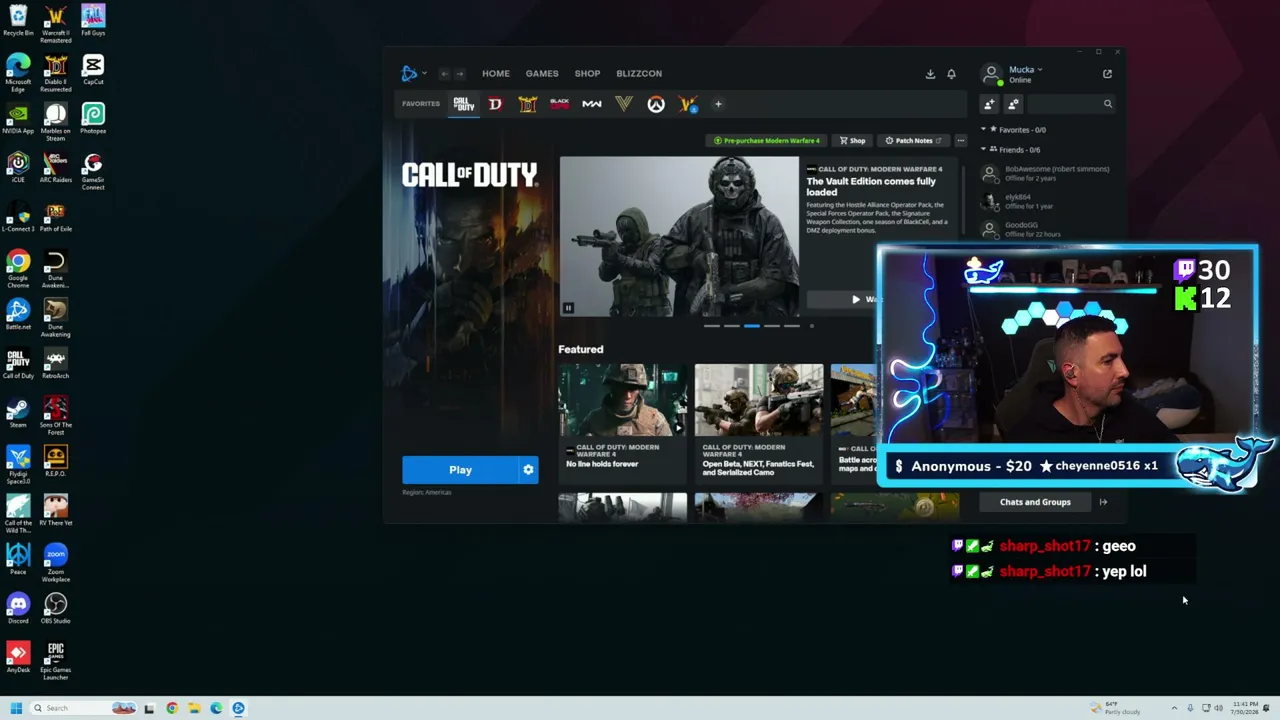Go to the HOME tab

click(496, 74)
